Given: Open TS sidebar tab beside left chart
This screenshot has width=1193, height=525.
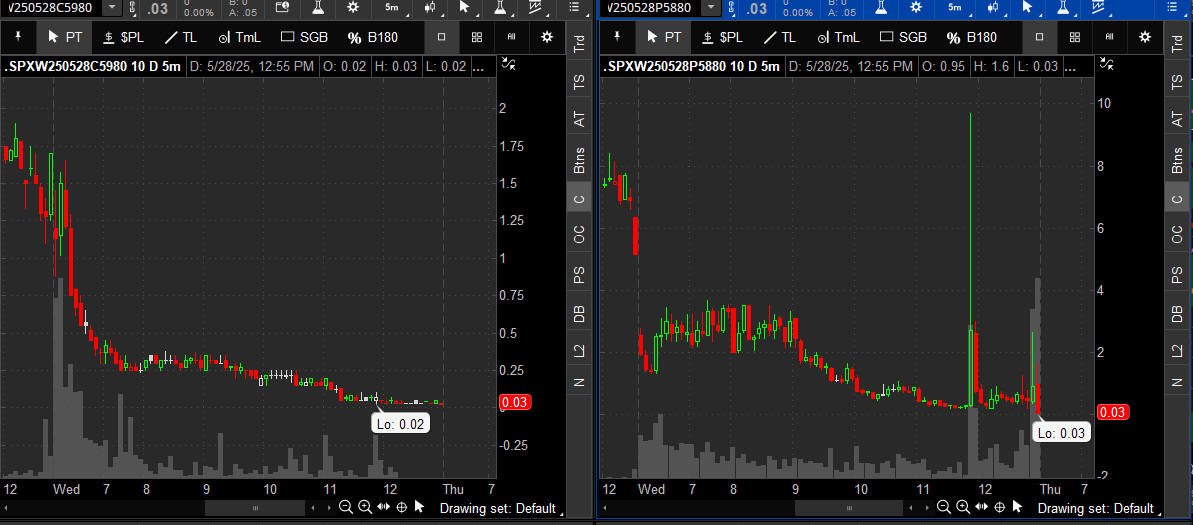Looking at the screenshot, I should pyautogui.click(x=580, y=81).
